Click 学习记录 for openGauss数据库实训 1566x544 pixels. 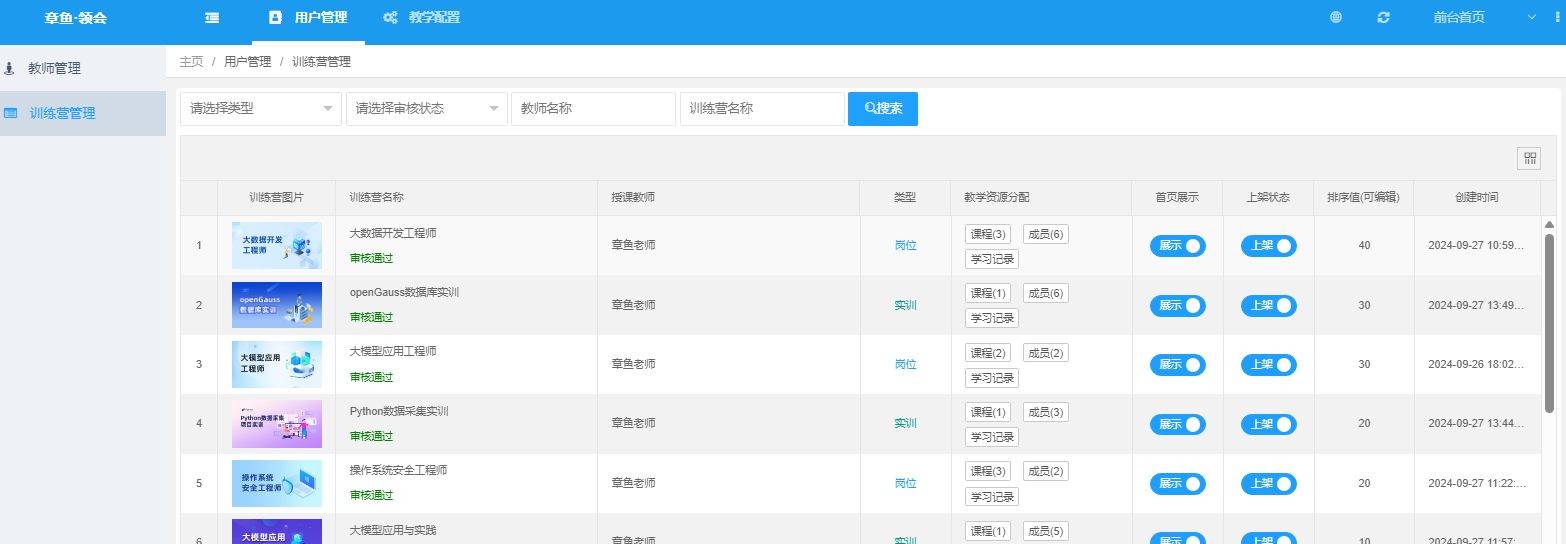[992, 318]
